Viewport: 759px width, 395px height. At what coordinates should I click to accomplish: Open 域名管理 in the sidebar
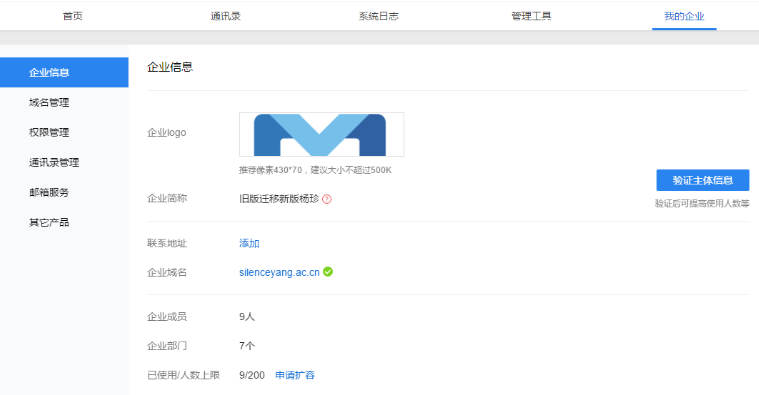pyautogui.click(x=49, y=103)
